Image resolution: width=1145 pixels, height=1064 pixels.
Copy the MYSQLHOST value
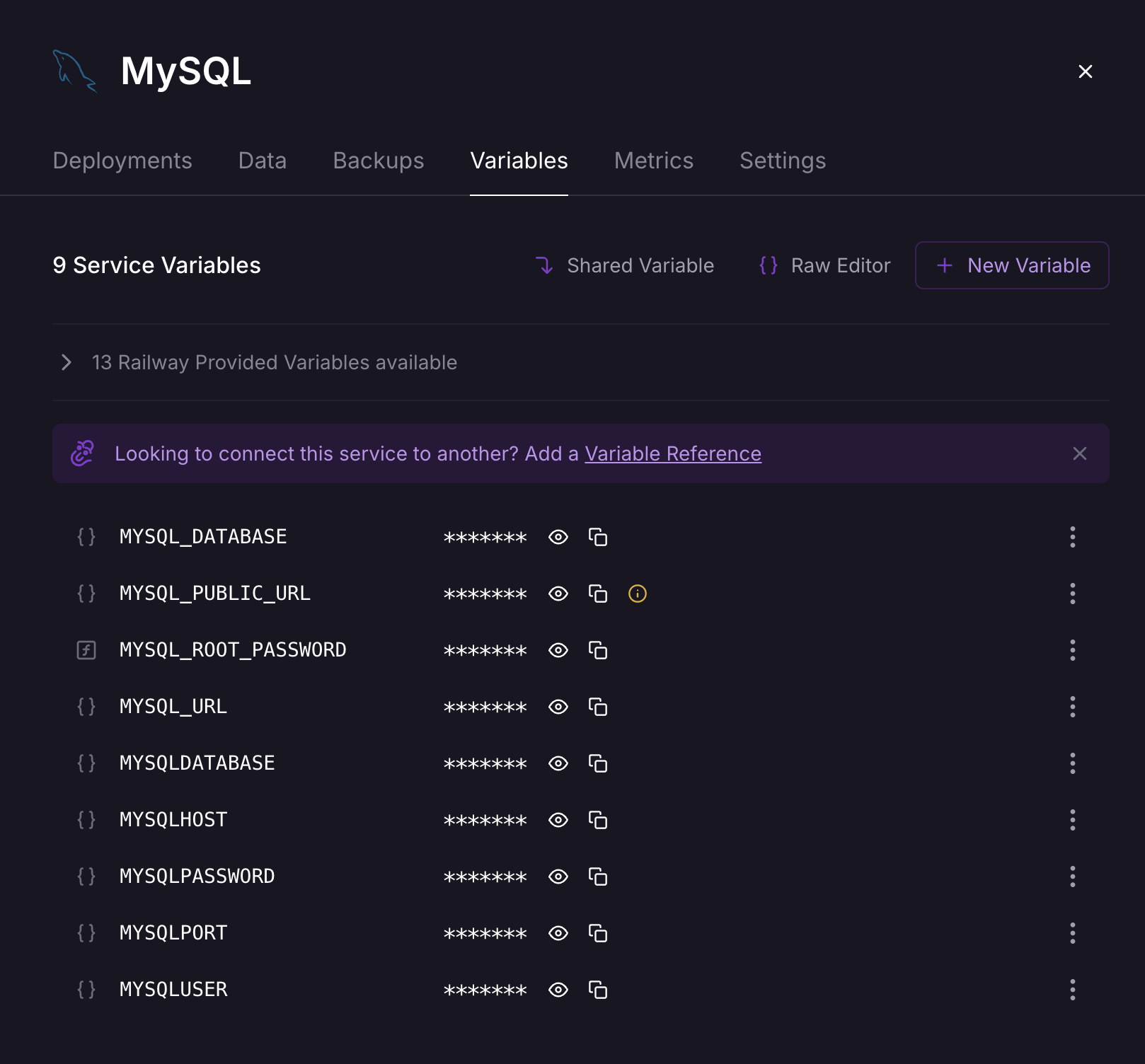[x=598, y=820]
